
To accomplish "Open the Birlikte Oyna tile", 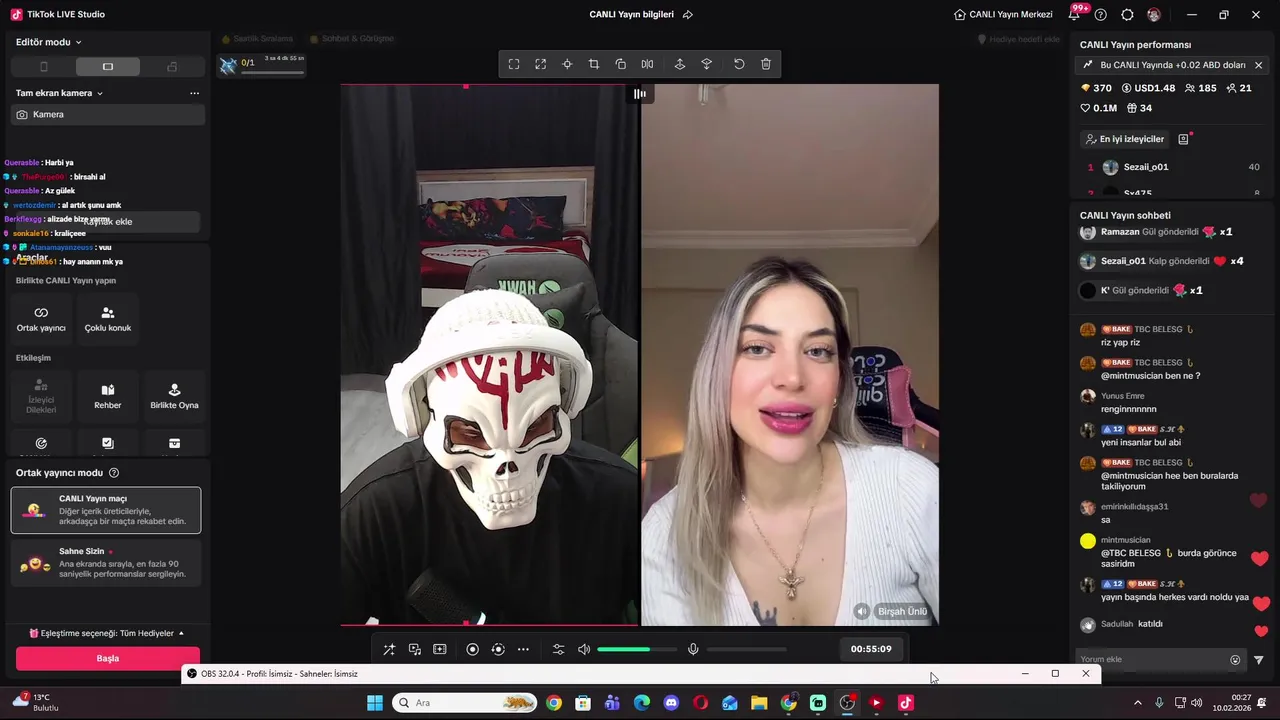I will click(x=174, y=396).
